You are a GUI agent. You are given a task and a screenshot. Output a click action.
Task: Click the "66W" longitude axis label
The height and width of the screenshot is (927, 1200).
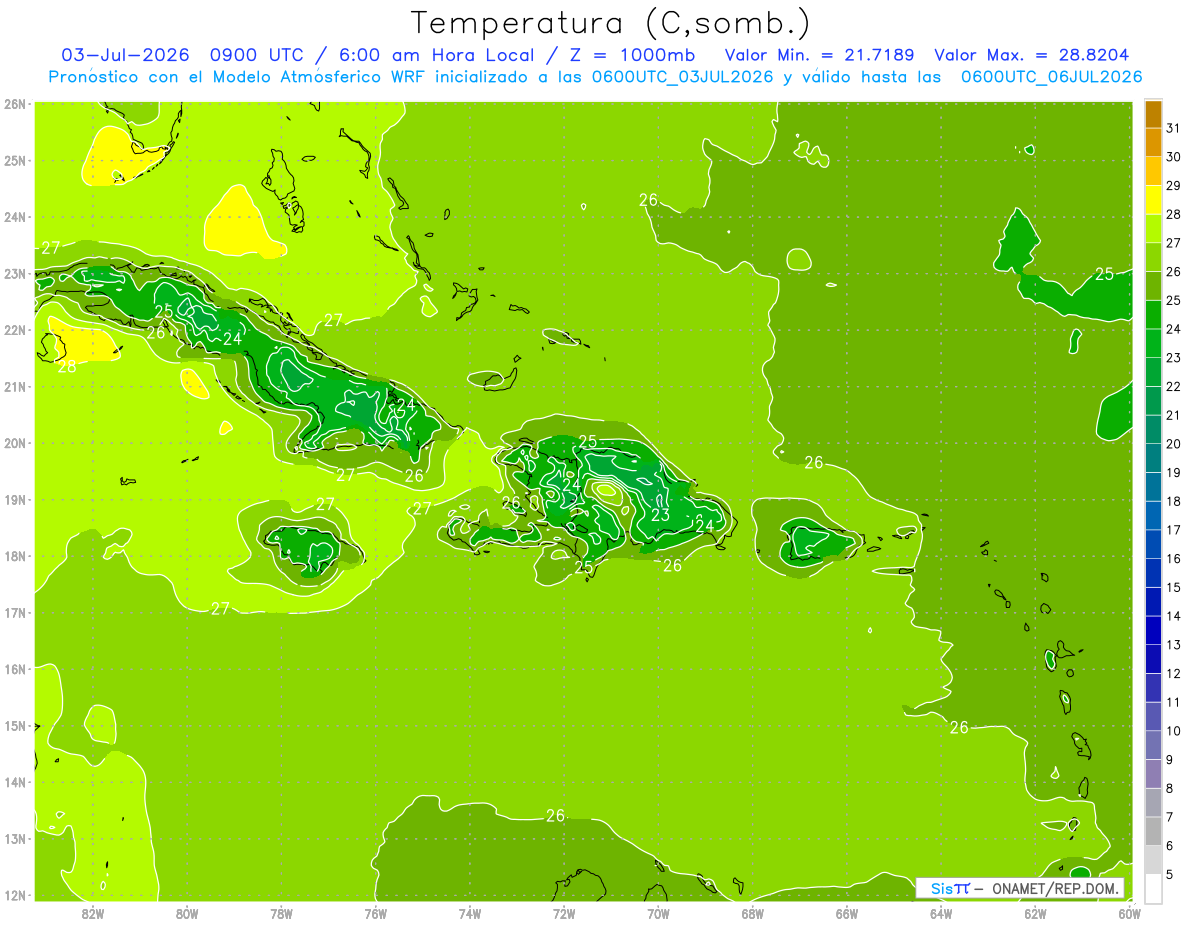tap(846, 913)
